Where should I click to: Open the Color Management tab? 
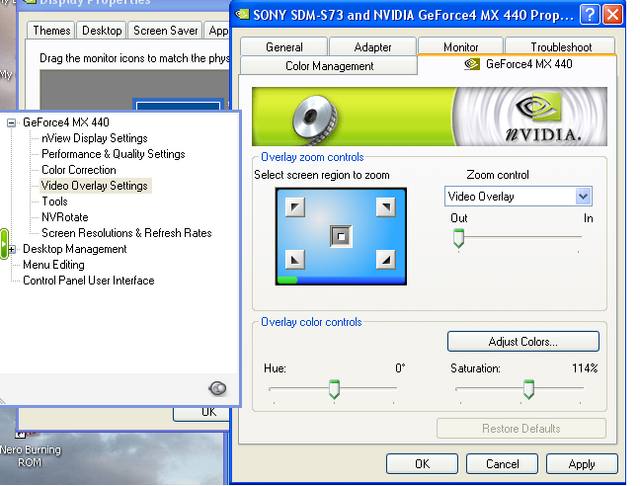tap(329, 66)
